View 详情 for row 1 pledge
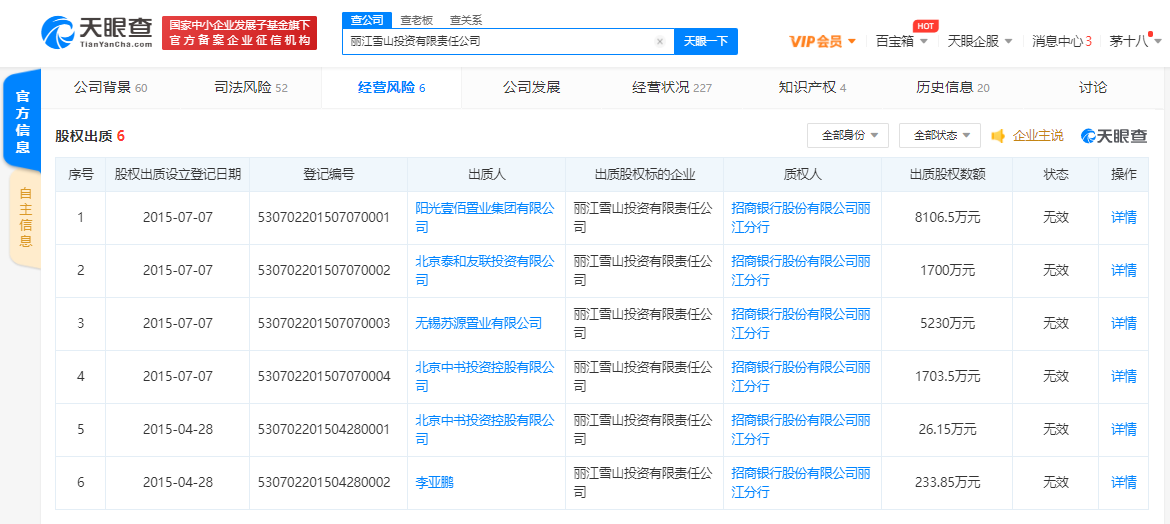 pyautogui.click(x=1124, y=217)
